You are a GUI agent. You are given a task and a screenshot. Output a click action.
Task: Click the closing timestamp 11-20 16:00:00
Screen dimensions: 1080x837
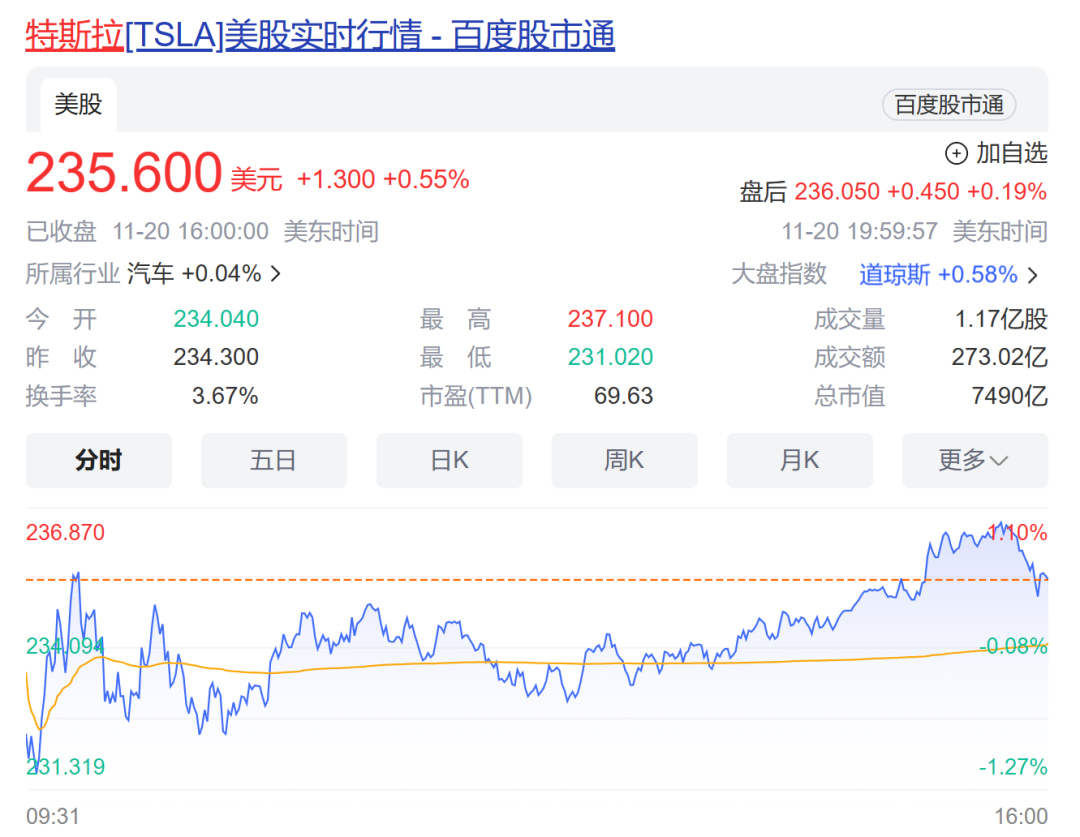click(x=190, y=231)
